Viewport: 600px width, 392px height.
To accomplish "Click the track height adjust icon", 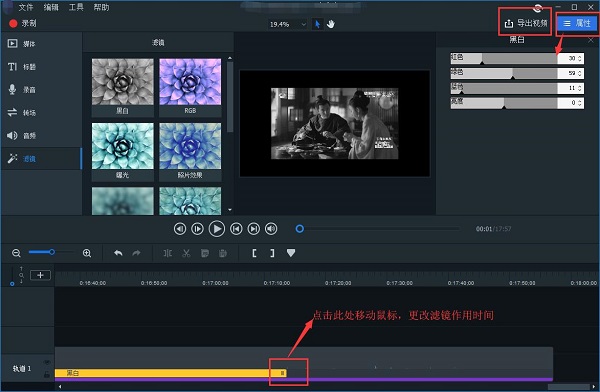I will pos(21,275).
